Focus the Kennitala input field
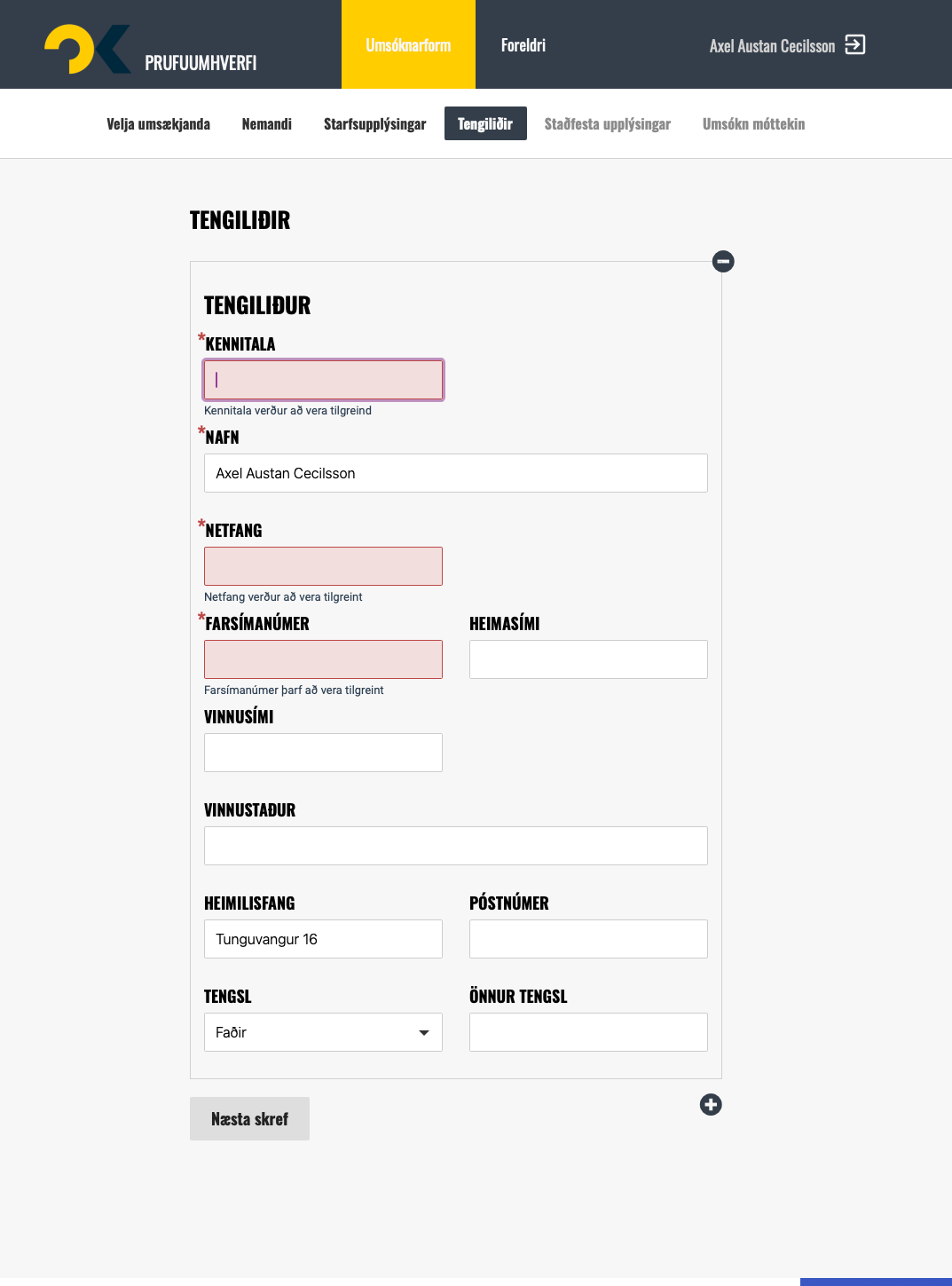Image resolution: width=952 pixels, height=1286 pixels. click(x=323, y=380)
